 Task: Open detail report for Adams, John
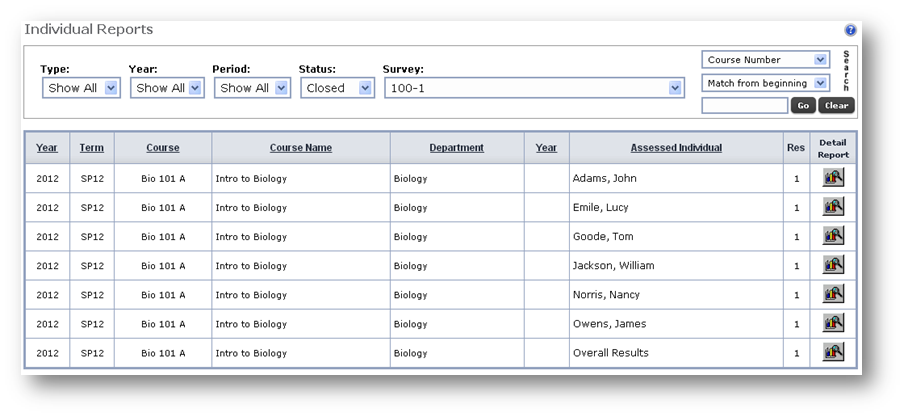click(833, 178)
